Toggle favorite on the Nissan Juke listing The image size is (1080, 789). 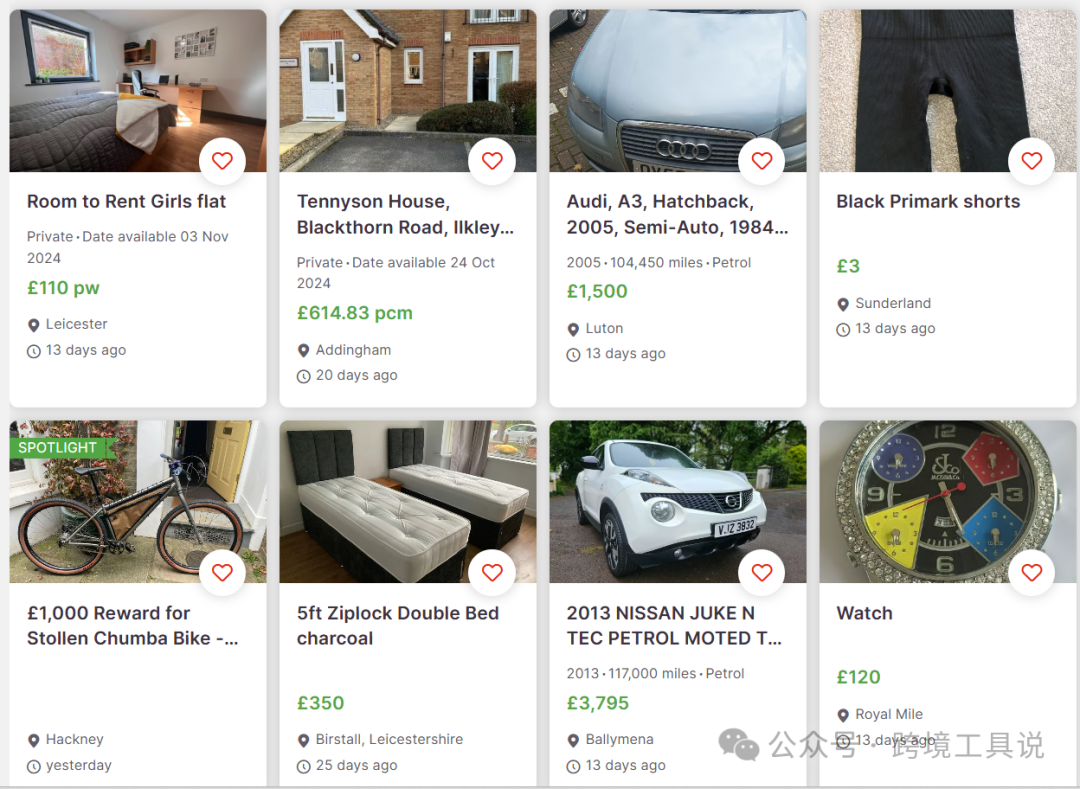[x=761, y=572]
